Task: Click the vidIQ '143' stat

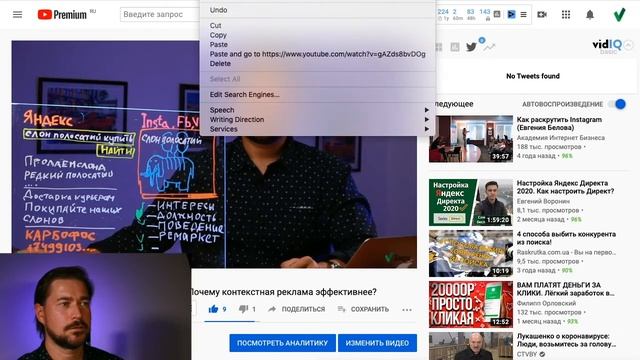Action: click(484, 12)
